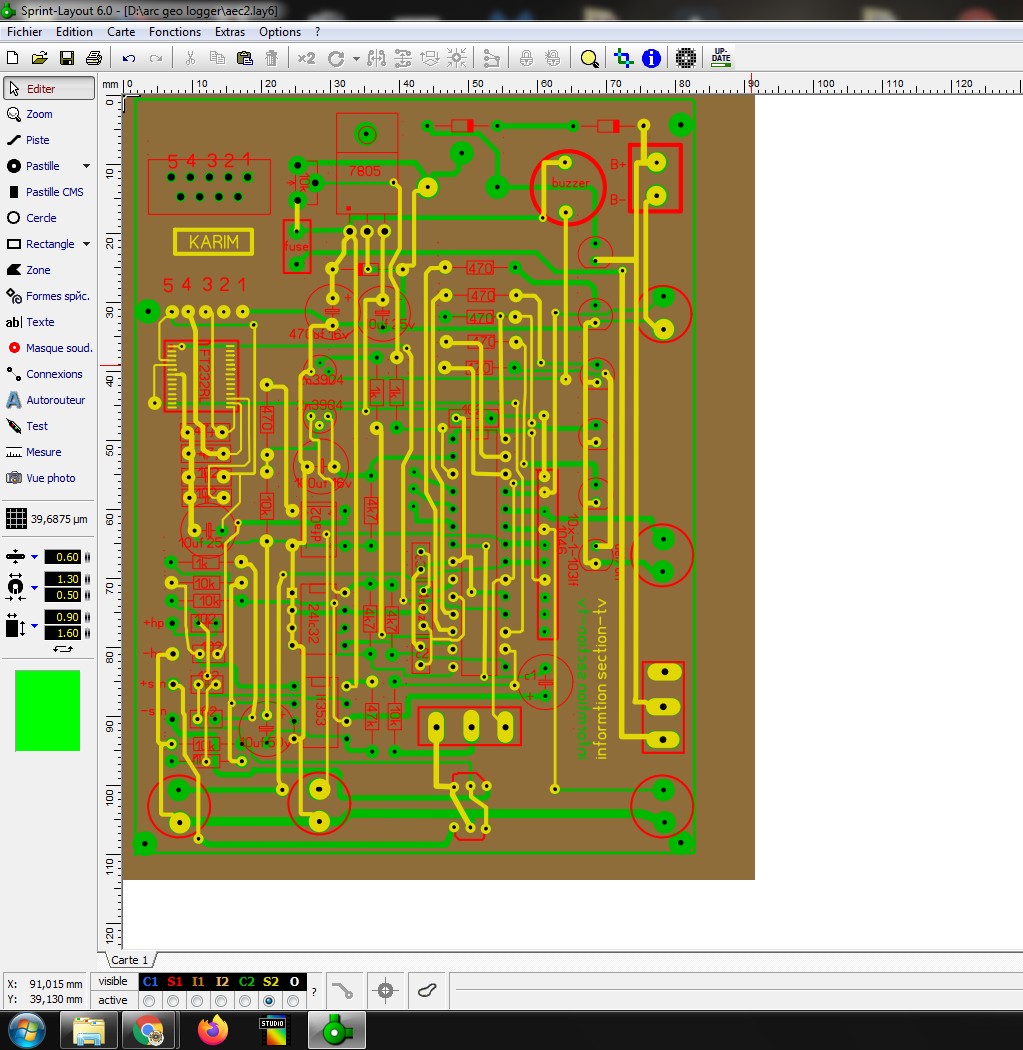Swap SMD pad width and height arrows
Viewport: 1023px width, 1050px height.
[x=63, y=649]
